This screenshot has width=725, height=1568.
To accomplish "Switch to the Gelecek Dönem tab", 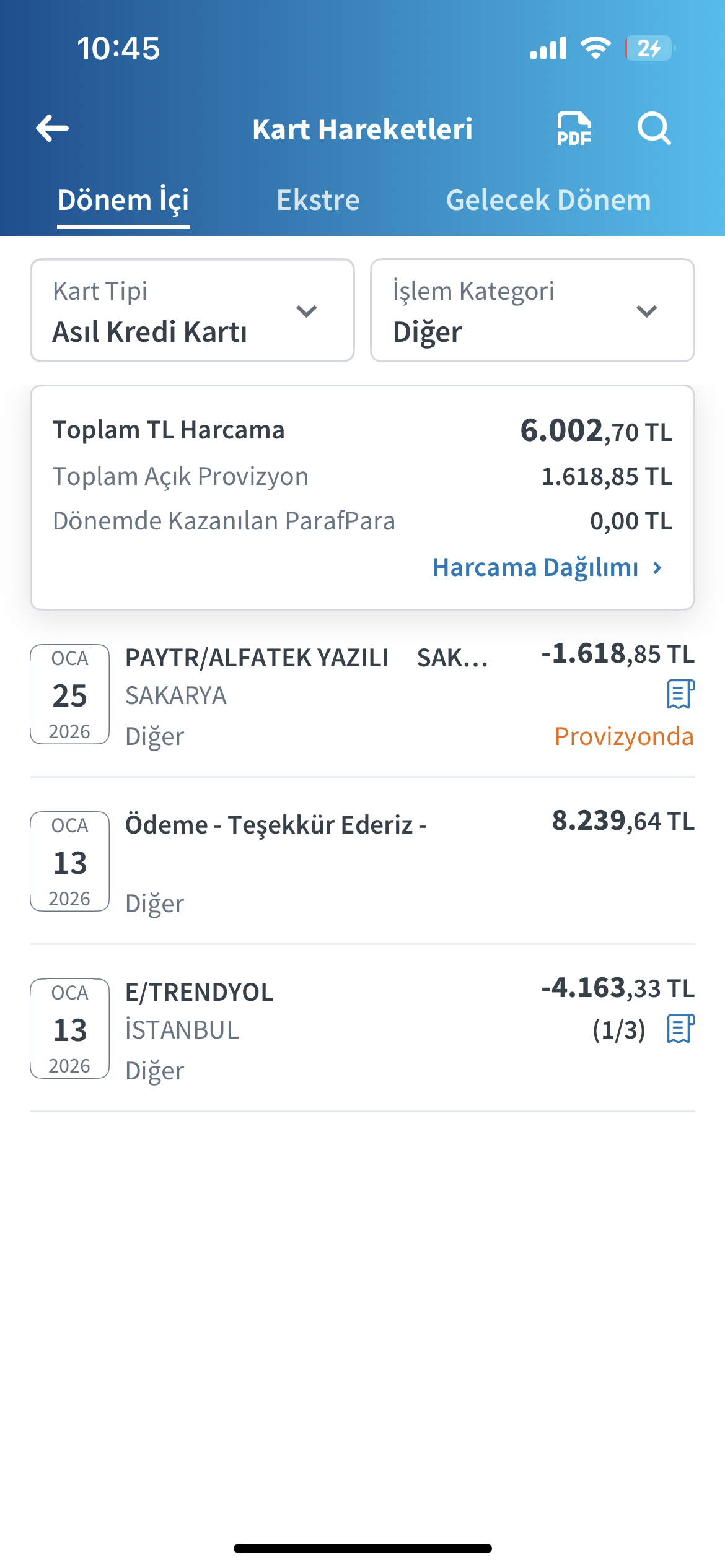I will (548, 200).
